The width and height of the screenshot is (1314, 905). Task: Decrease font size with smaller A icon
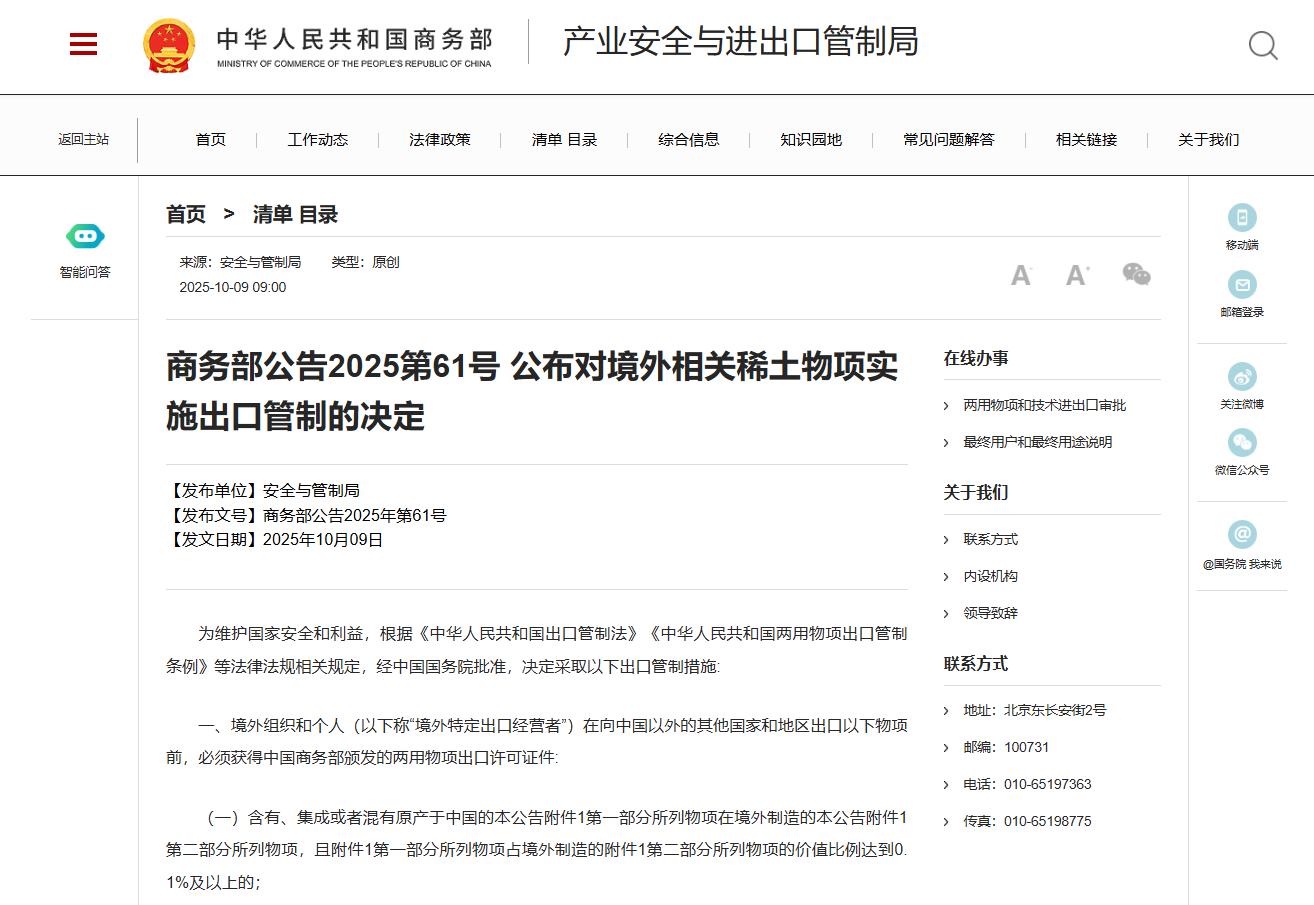click(1020, 275)
